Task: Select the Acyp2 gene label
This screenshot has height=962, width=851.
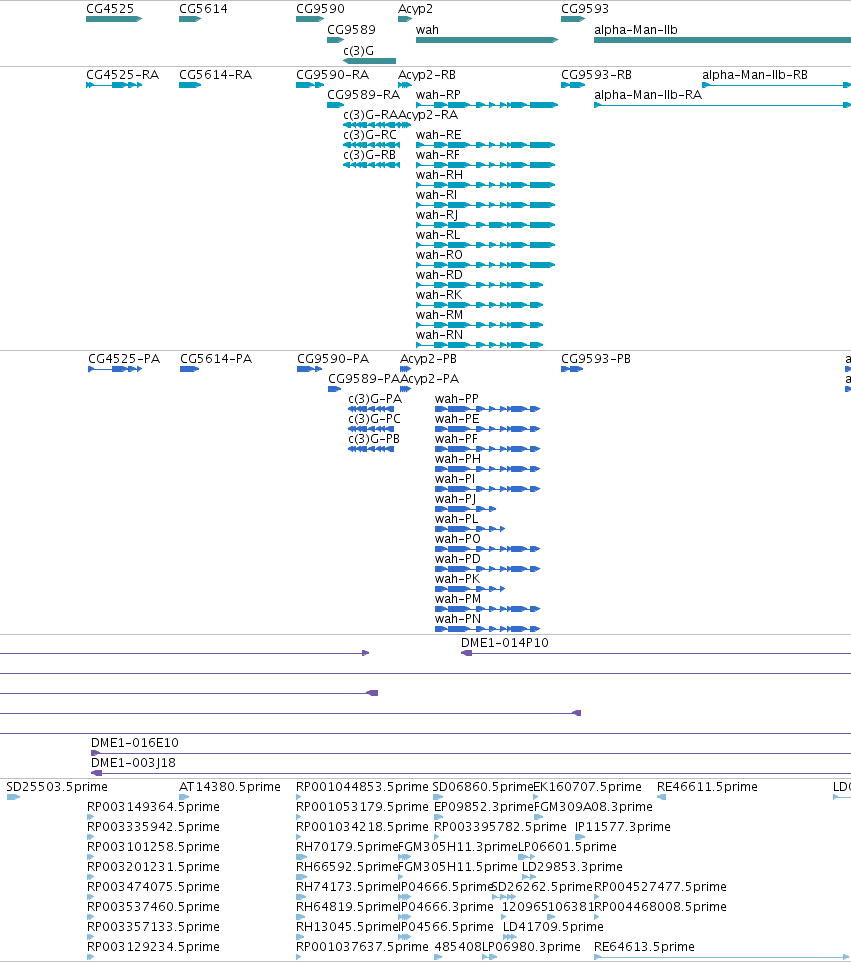Action: pos(415,9)
